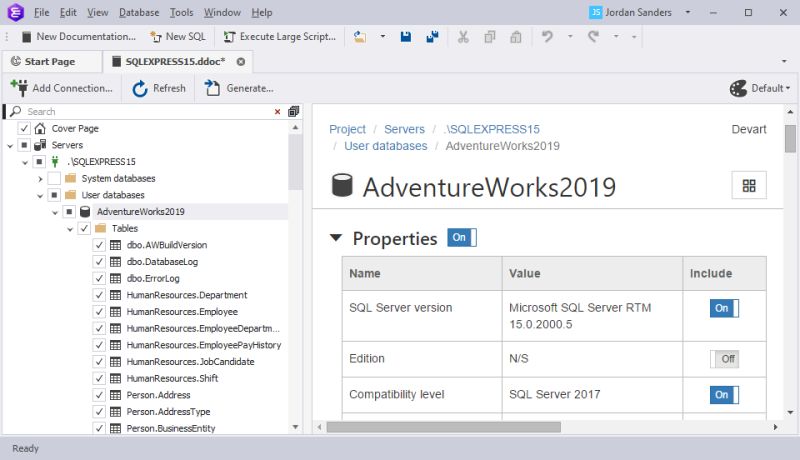Uncheck the HumanResources.Employee checkbox
800x460 pixels.
(99, 312)
